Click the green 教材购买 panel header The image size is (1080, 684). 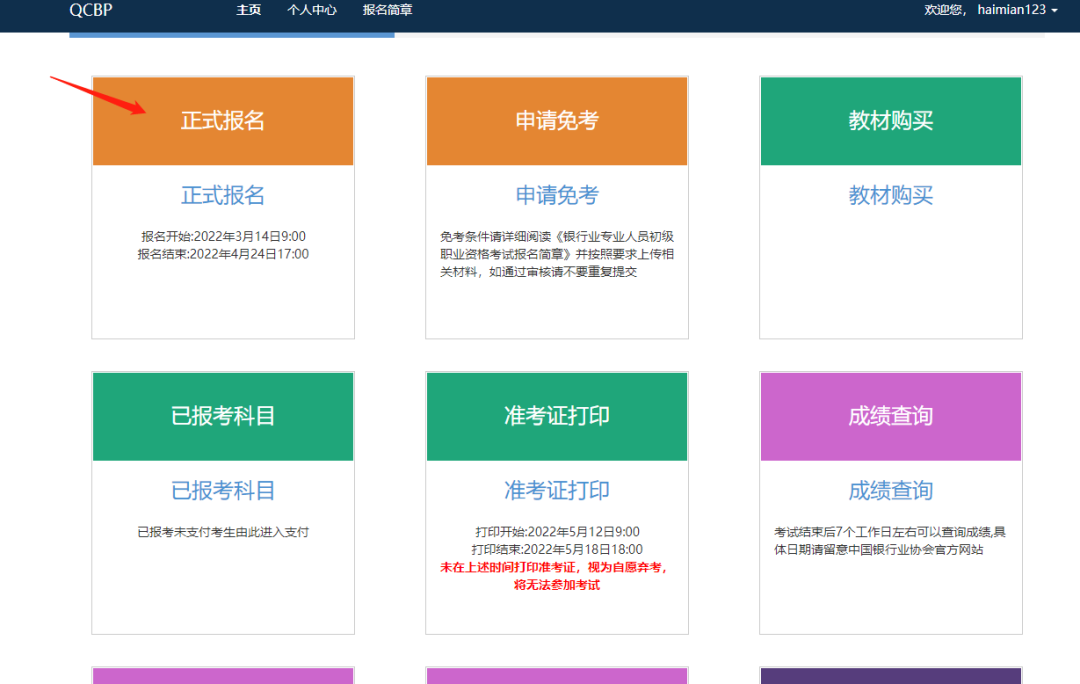point(890,120)
